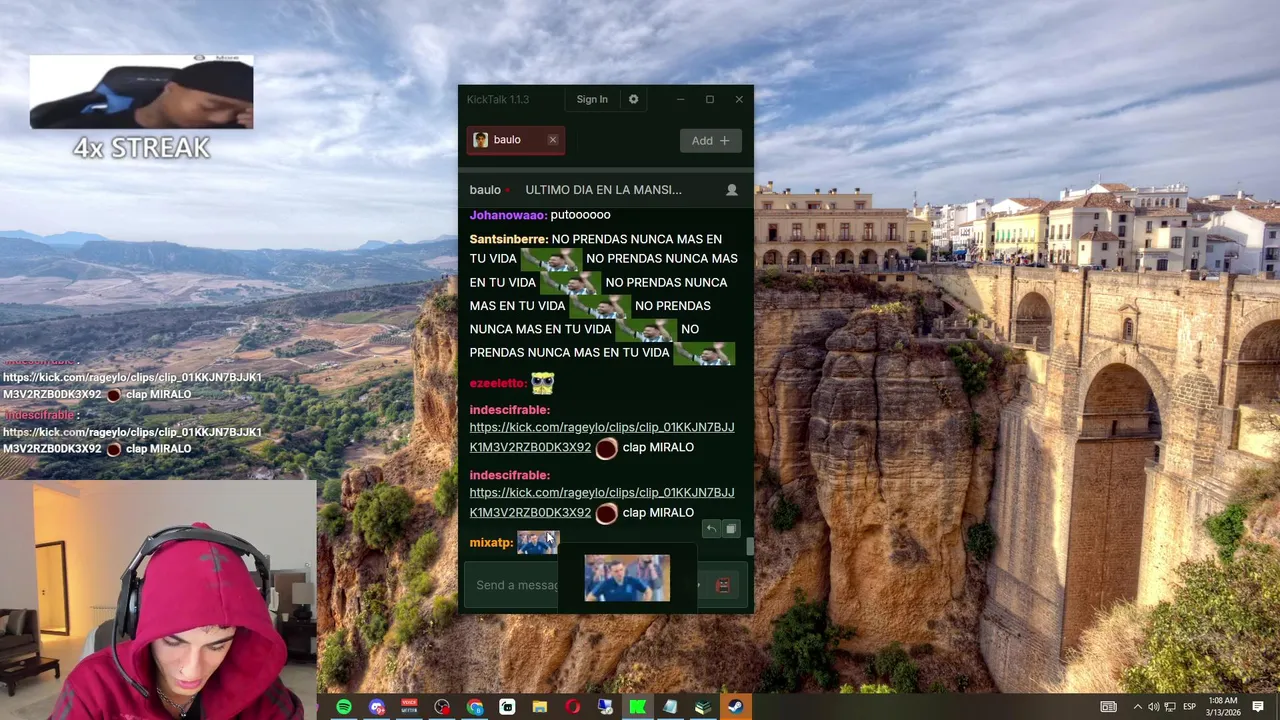
Task: Open File Explorer from taskbar
Action: click(540, 707)
